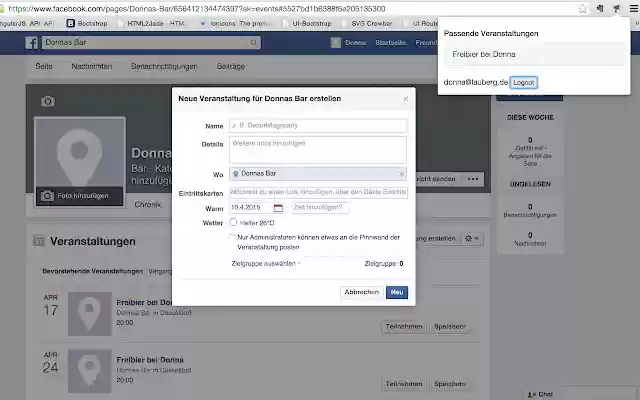Select the Heiter 26°C weather radio button
The image size is (640, 400).
click(233, 222)
